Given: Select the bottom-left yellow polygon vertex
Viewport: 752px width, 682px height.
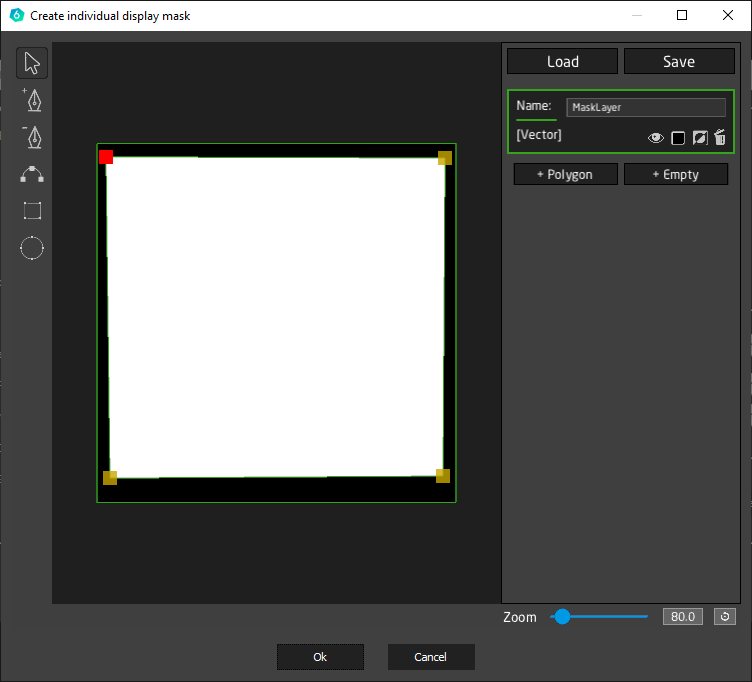Looking at the screenshot, I should pos(110,478).
